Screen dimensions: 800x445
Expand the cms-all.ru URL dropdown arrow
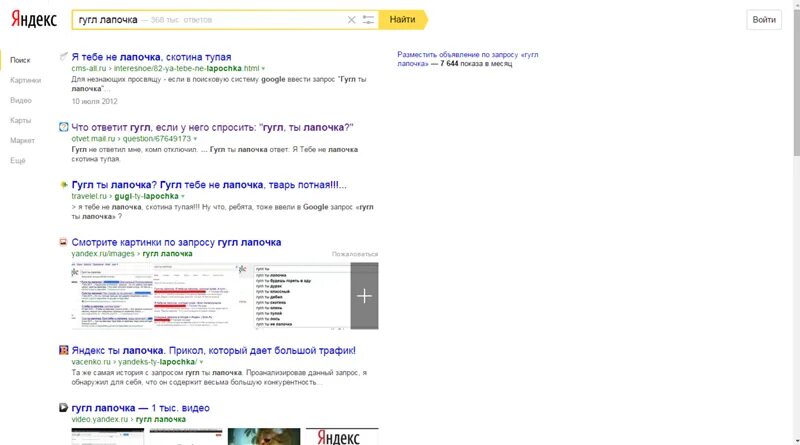click(263, 68)
